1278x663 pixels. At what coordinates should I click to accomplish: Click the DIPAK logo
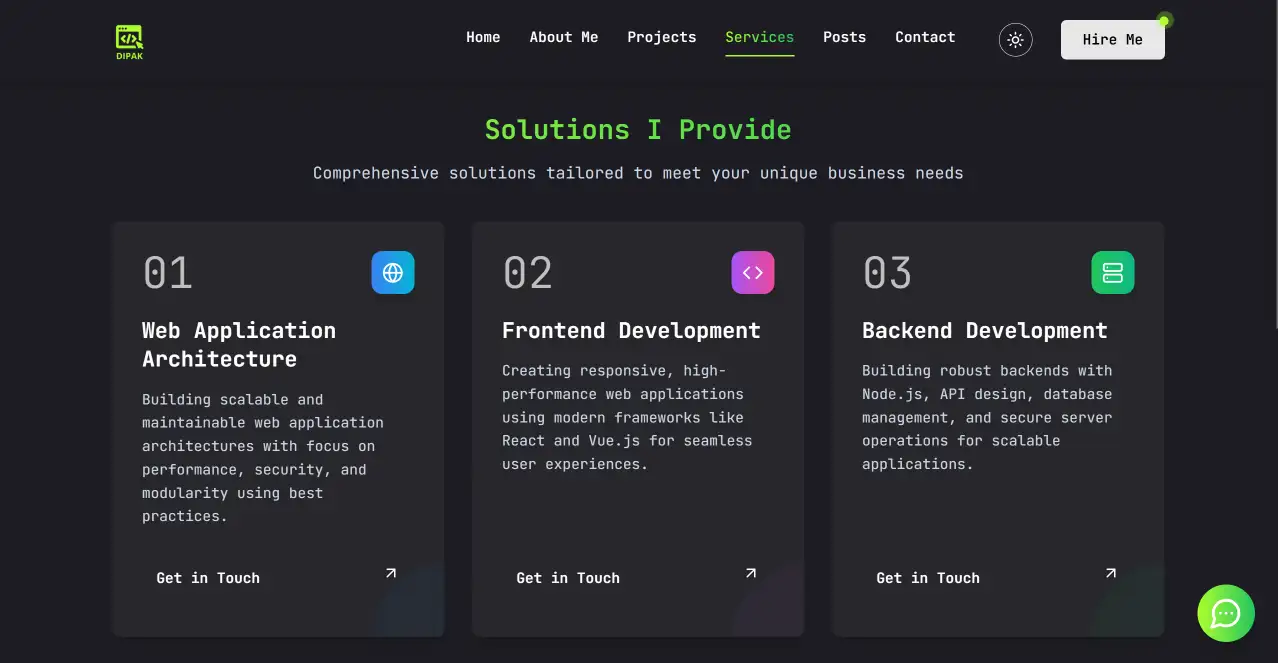(129, 40)
